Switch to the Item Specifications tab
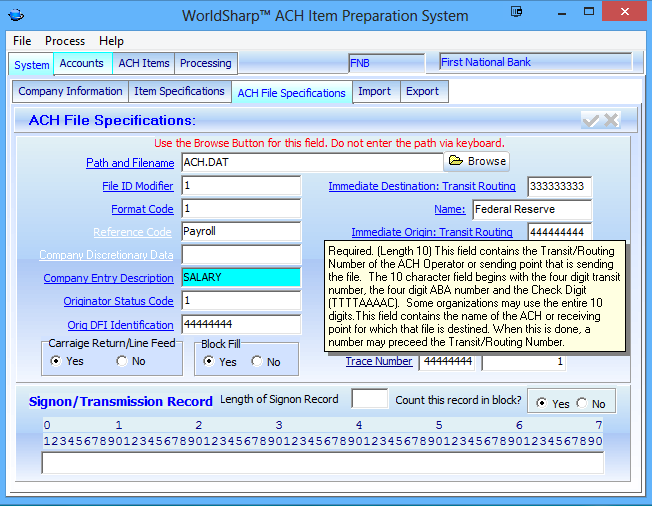The height and width of the screenshot is (506, 652). (x=179, y=91)
